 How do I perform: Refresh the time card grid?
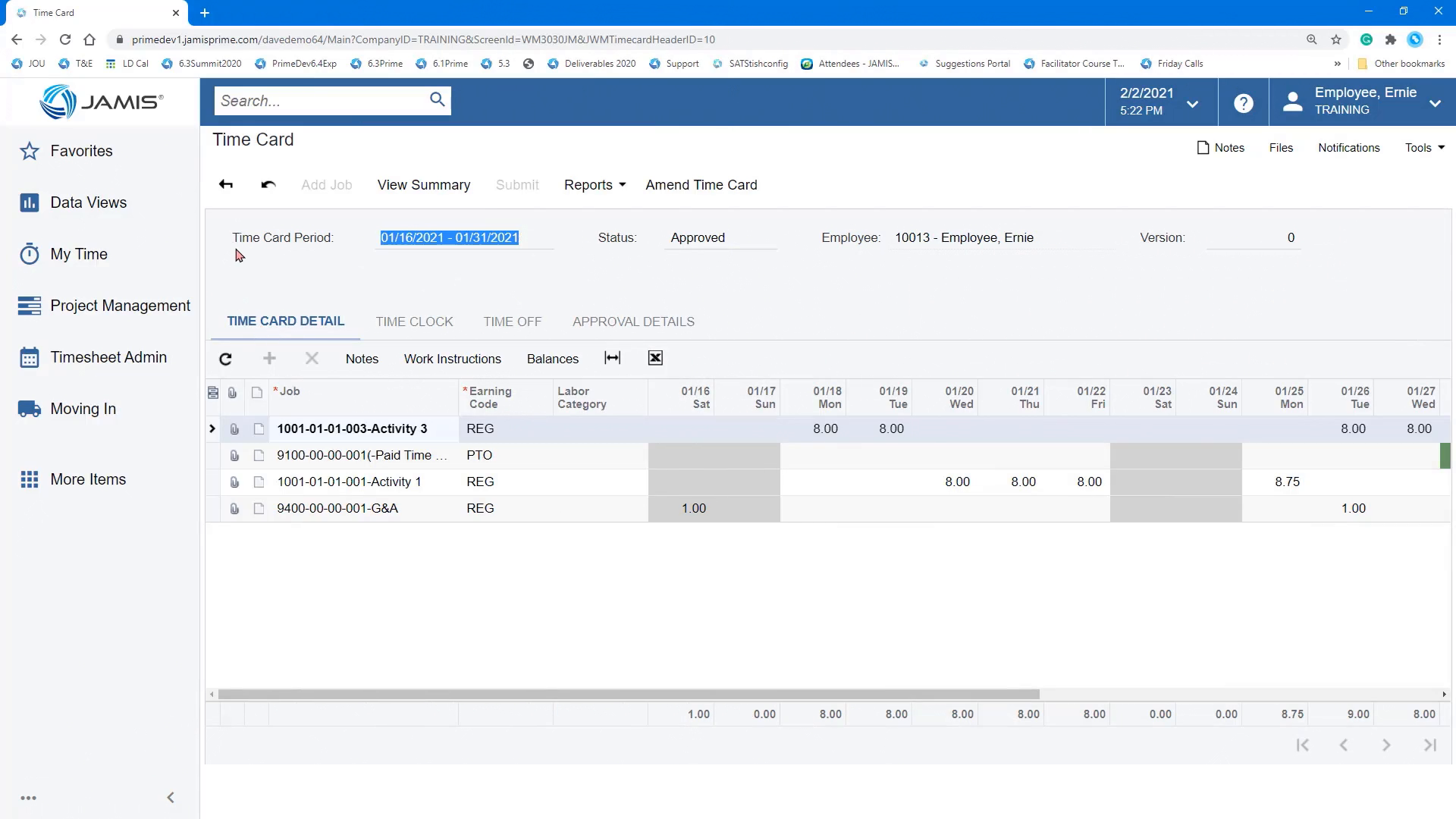(x=225, y=358)
